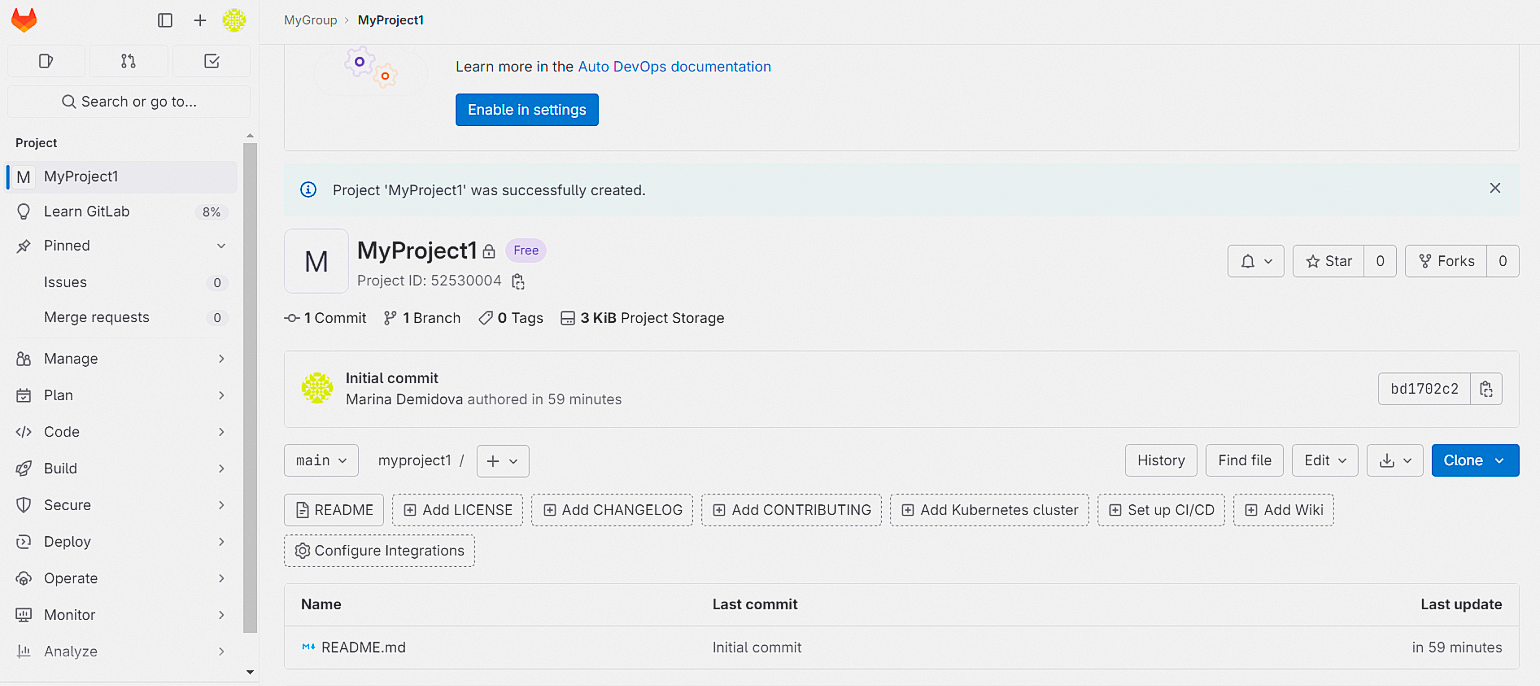The height and width of the screenshot is (686, 1540).
Task: Click the private lock icon beside MyProject1
Action: [x=489, y=251]
